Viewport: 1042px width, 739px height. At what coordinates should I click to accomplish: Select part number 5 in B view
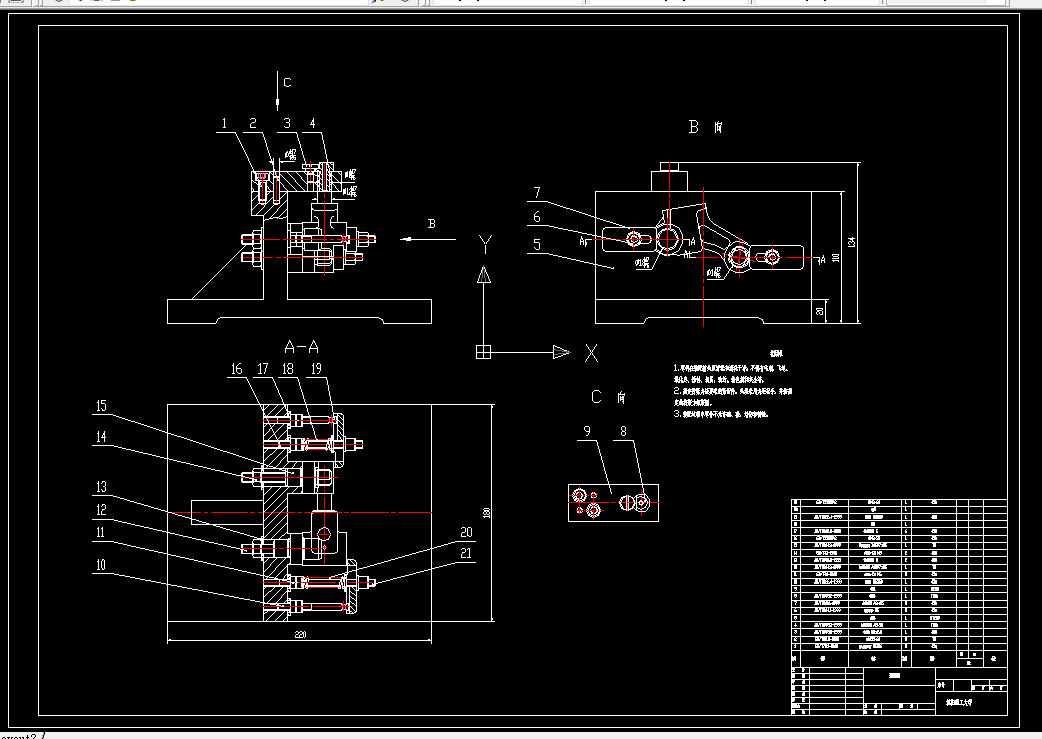coord(537,245)
